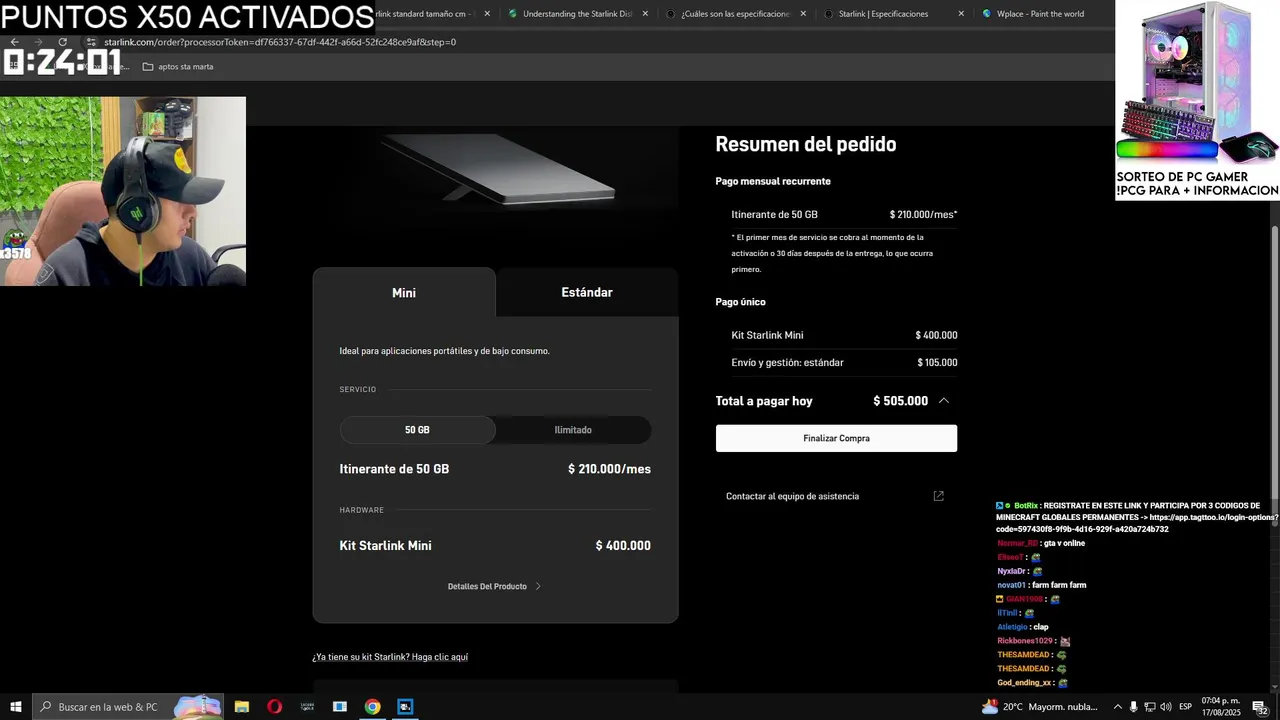The height and width of the screenshot is (720, 1280).
Task: Click the Starlink Mini dish image
Action: click(497, 168)
